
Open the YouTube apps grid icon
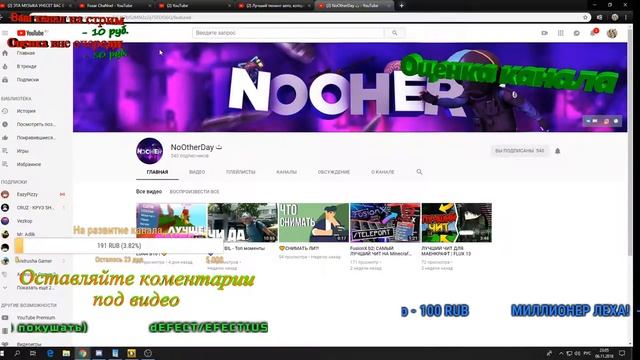(x=560, y=33)
